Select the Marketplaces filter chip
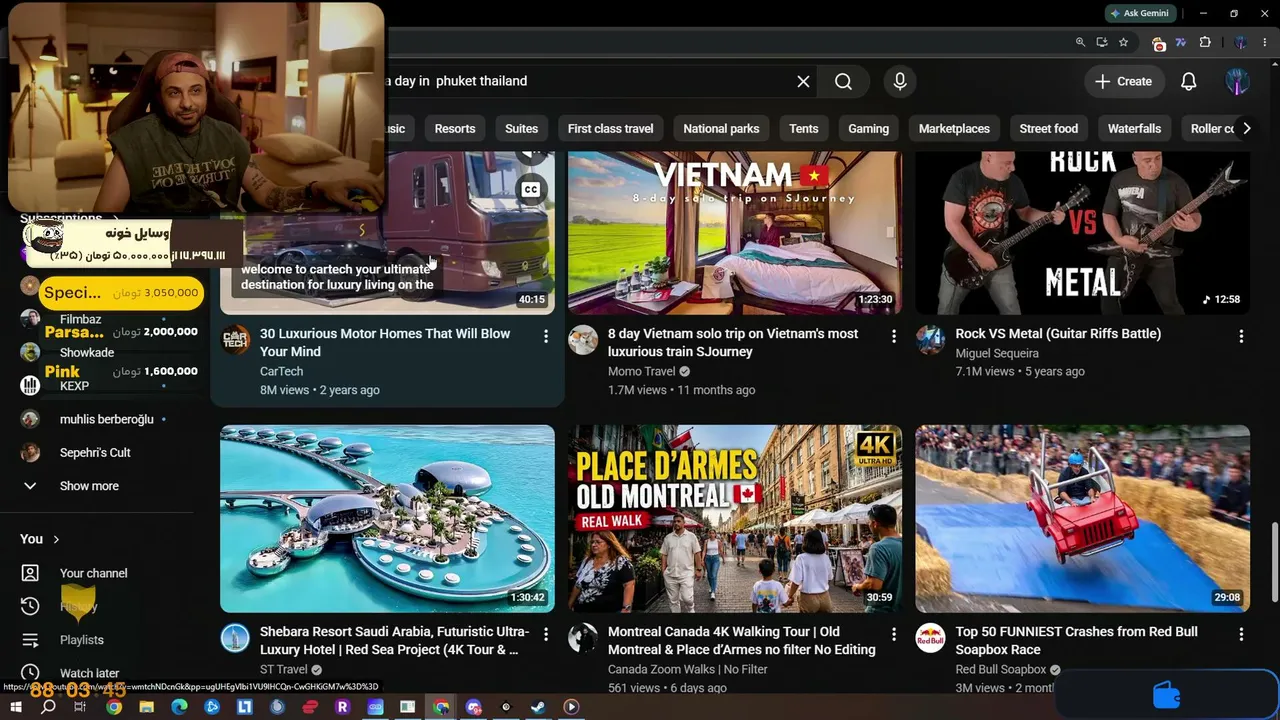 pyautogui.click(x=954, y=128)
